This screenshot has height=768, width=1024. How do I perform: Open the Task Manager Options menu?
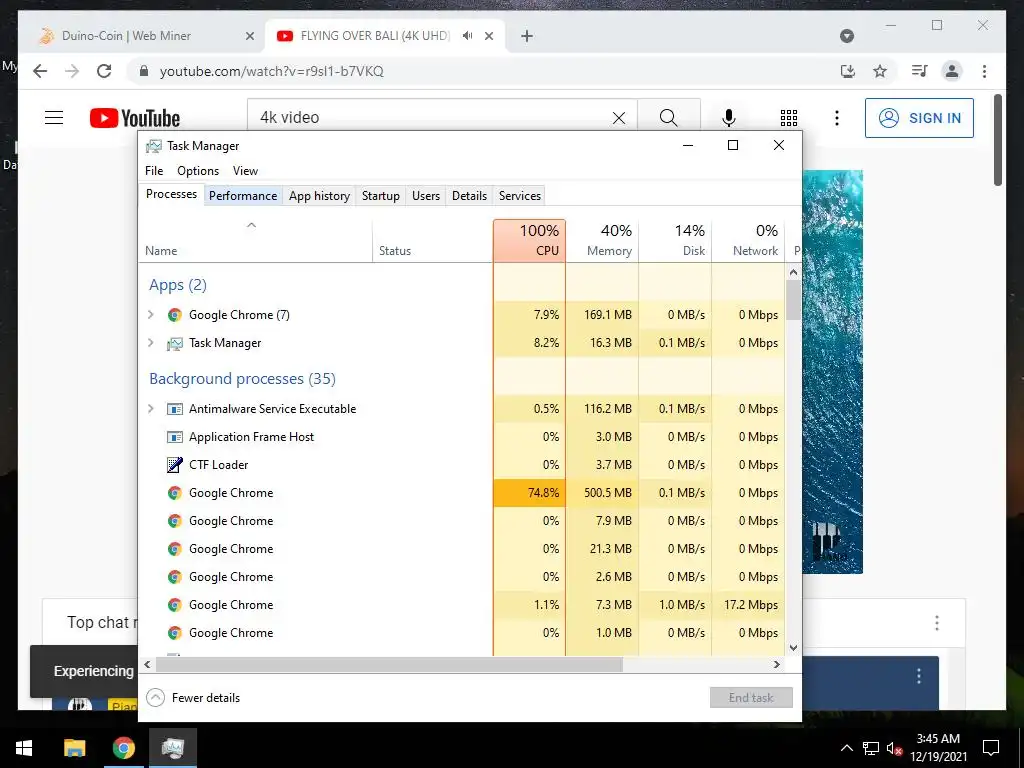198,170
